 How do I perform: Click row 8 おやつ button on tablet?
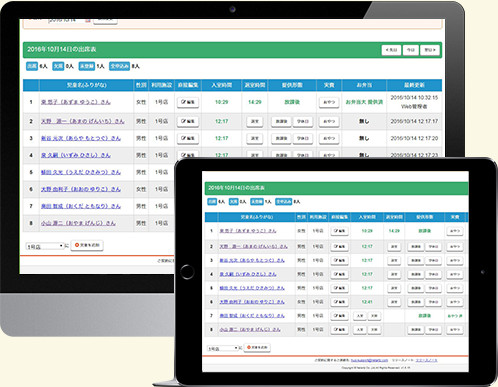pos(455,330)
